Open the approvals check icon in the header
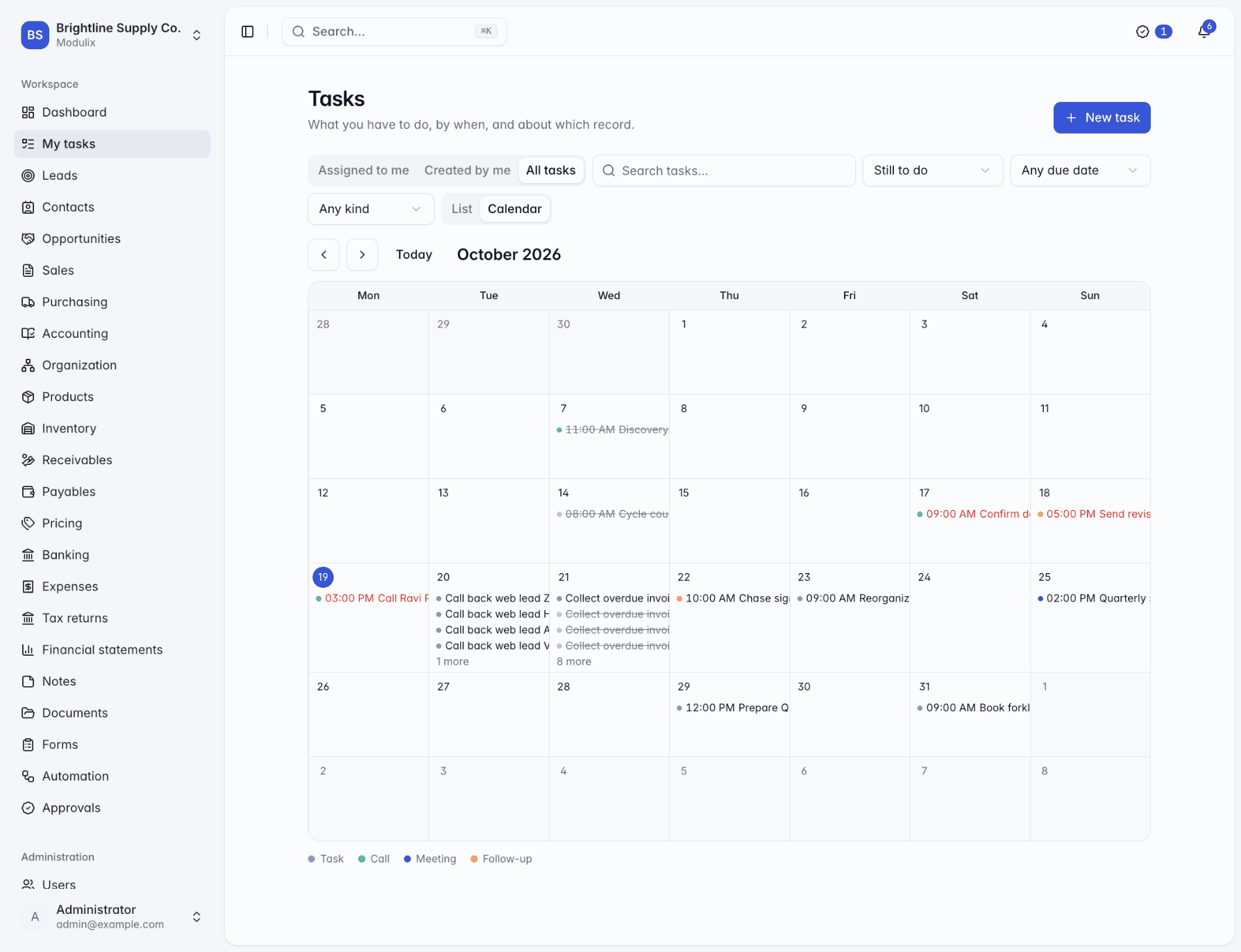This screenshot has width=1241, height=952. click(x=1142, y=32)
